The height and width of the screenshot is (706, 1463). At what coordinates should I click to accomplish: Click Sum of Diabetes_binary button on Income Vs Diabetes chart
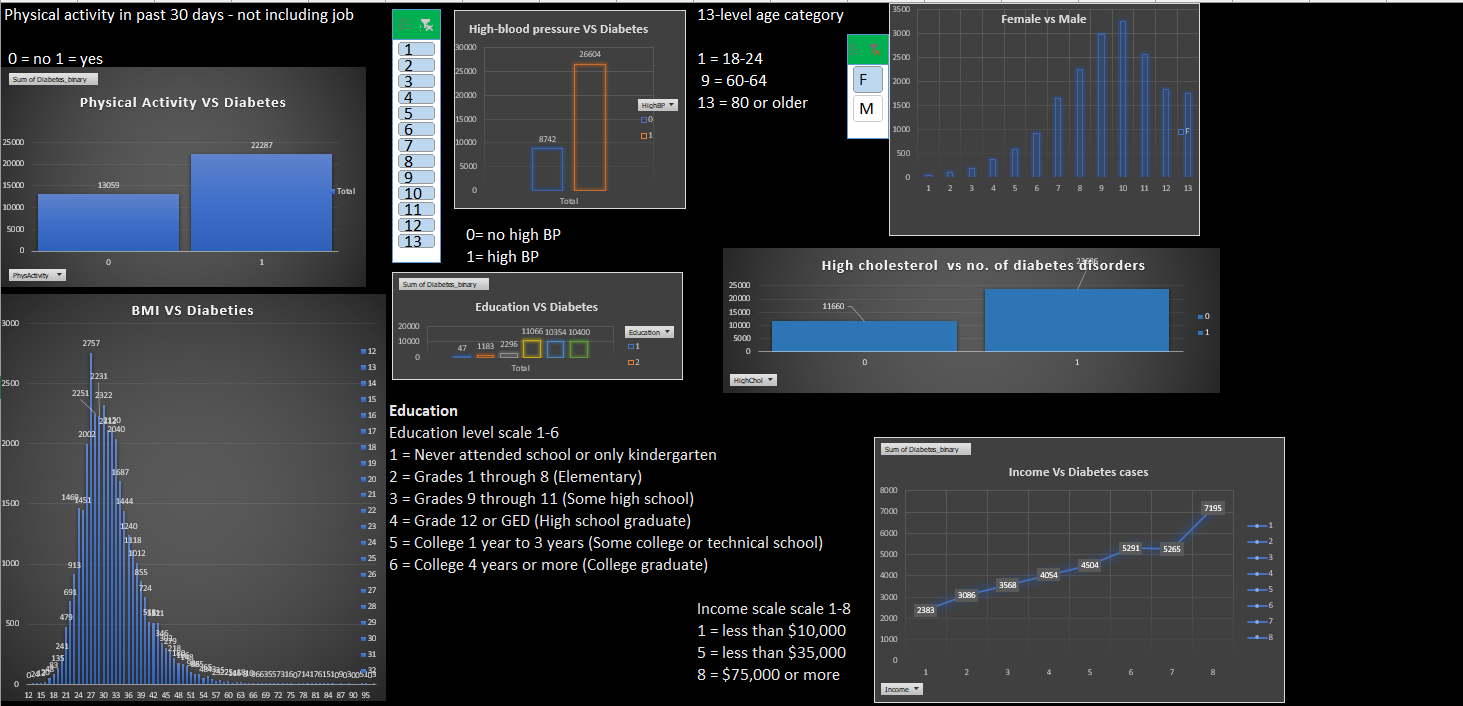tap(924, 448)
